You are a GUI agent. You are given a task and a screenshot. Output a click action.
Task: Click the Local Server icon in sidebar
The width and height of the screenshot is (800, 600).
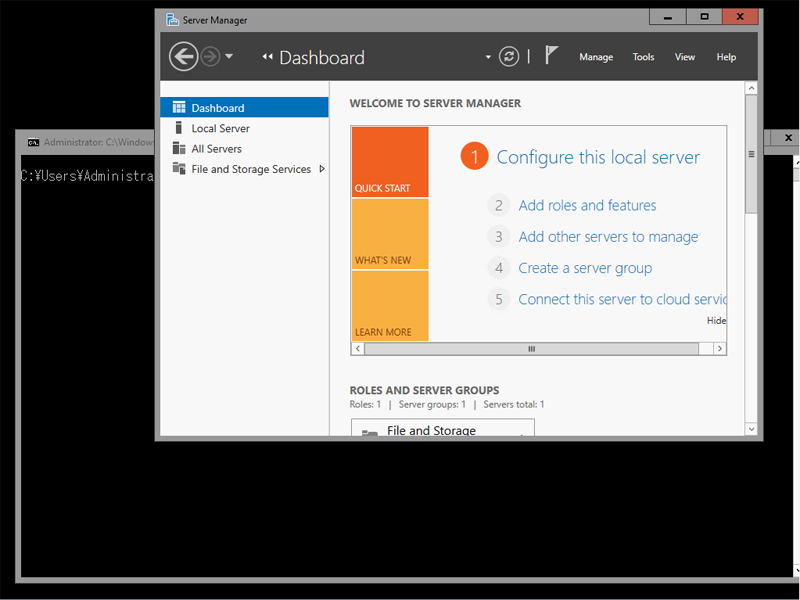179,128
